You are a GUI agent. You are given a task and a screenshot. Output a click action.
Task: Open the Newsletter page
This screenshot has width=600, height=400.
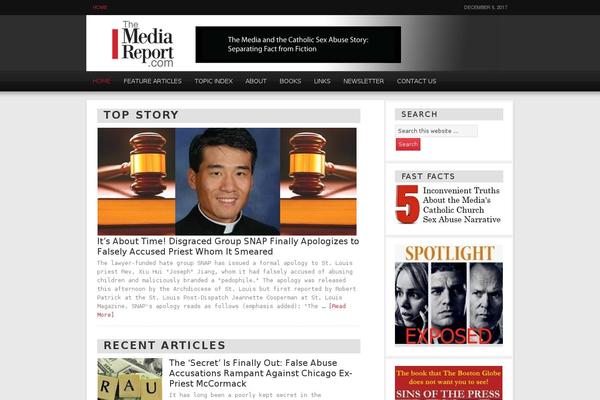click(x=364, y=81)
